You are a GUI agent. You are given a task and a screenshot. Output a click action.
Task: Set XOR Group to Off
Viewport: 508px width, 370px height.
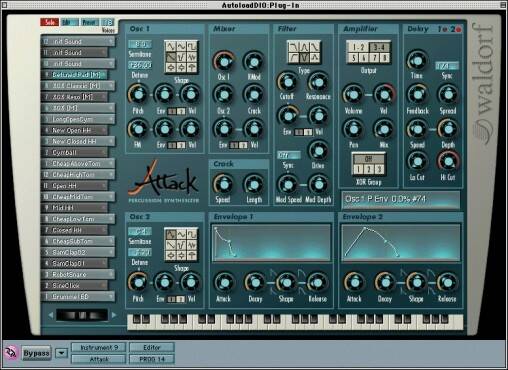[x=368, y=159]
